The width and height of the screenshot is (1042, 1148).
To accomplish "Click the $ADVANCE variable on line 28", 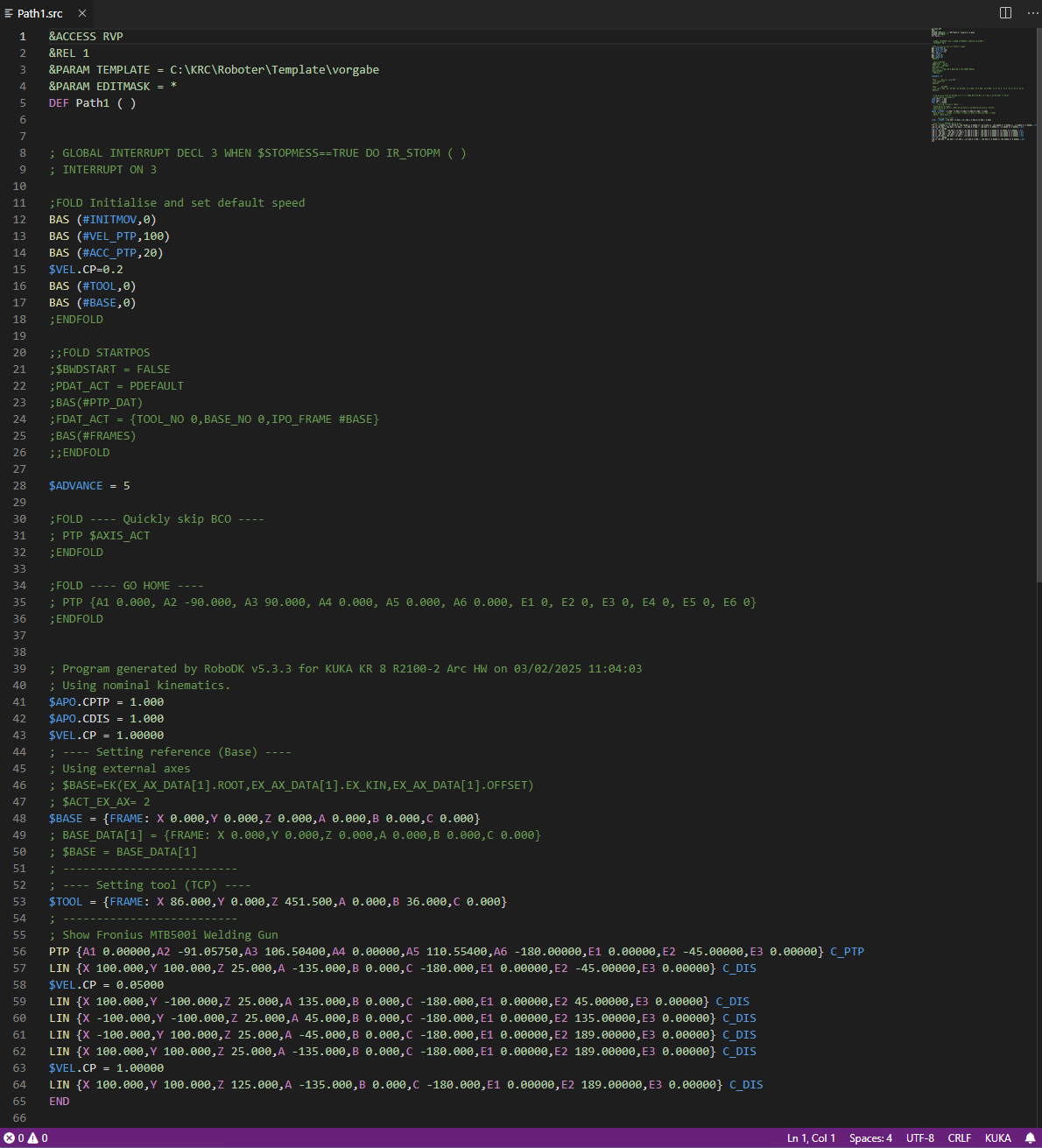I will (x=75, y=486).
